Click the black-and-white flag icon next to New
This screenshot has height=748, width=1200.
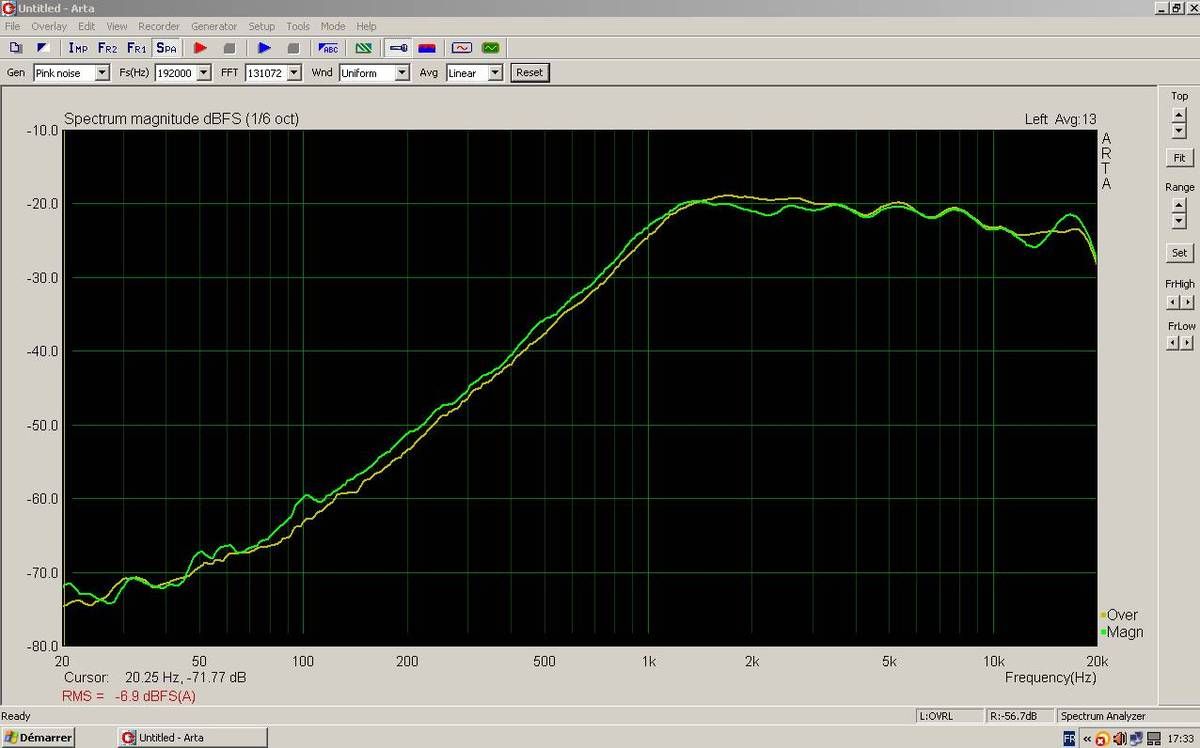pos(42,47)
